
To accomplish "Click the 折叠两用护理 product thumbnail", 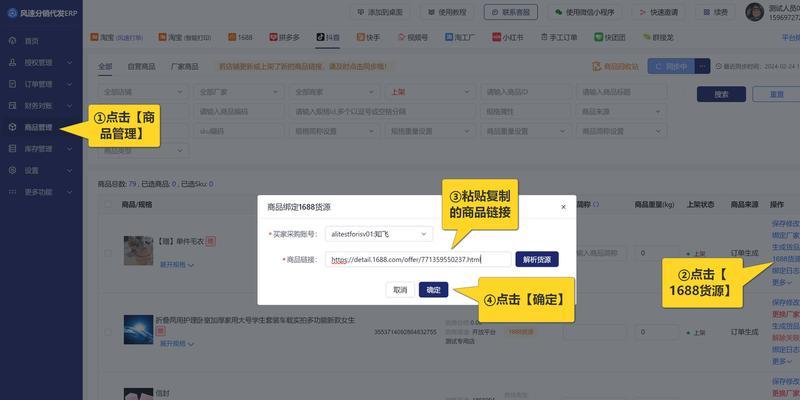I will (x=138, y=330).
